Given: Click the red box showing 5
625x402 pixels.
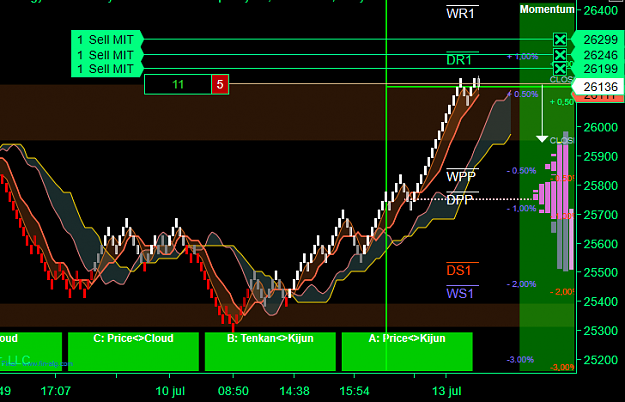Looking at the screenshot, I should [220, 84].
